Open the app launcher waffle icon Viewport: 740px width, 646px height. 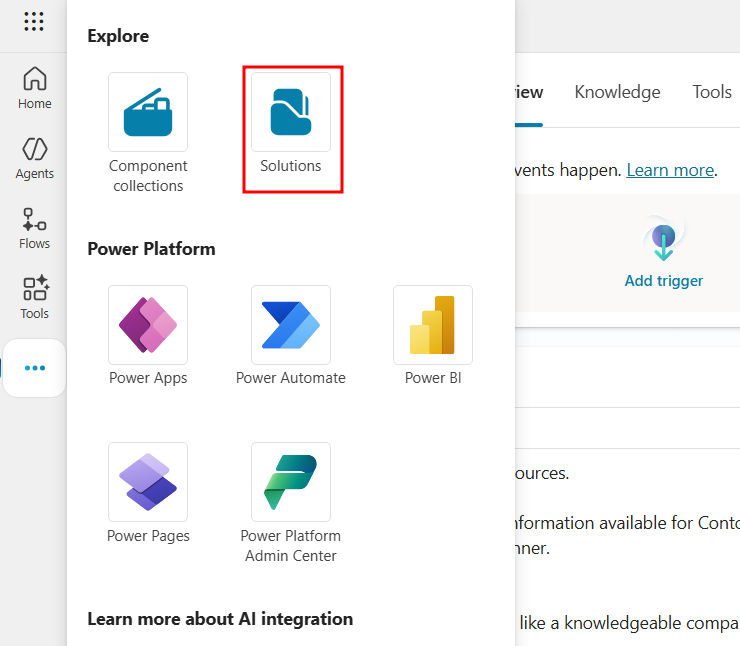pyautogui.click(x=34, y=22)
